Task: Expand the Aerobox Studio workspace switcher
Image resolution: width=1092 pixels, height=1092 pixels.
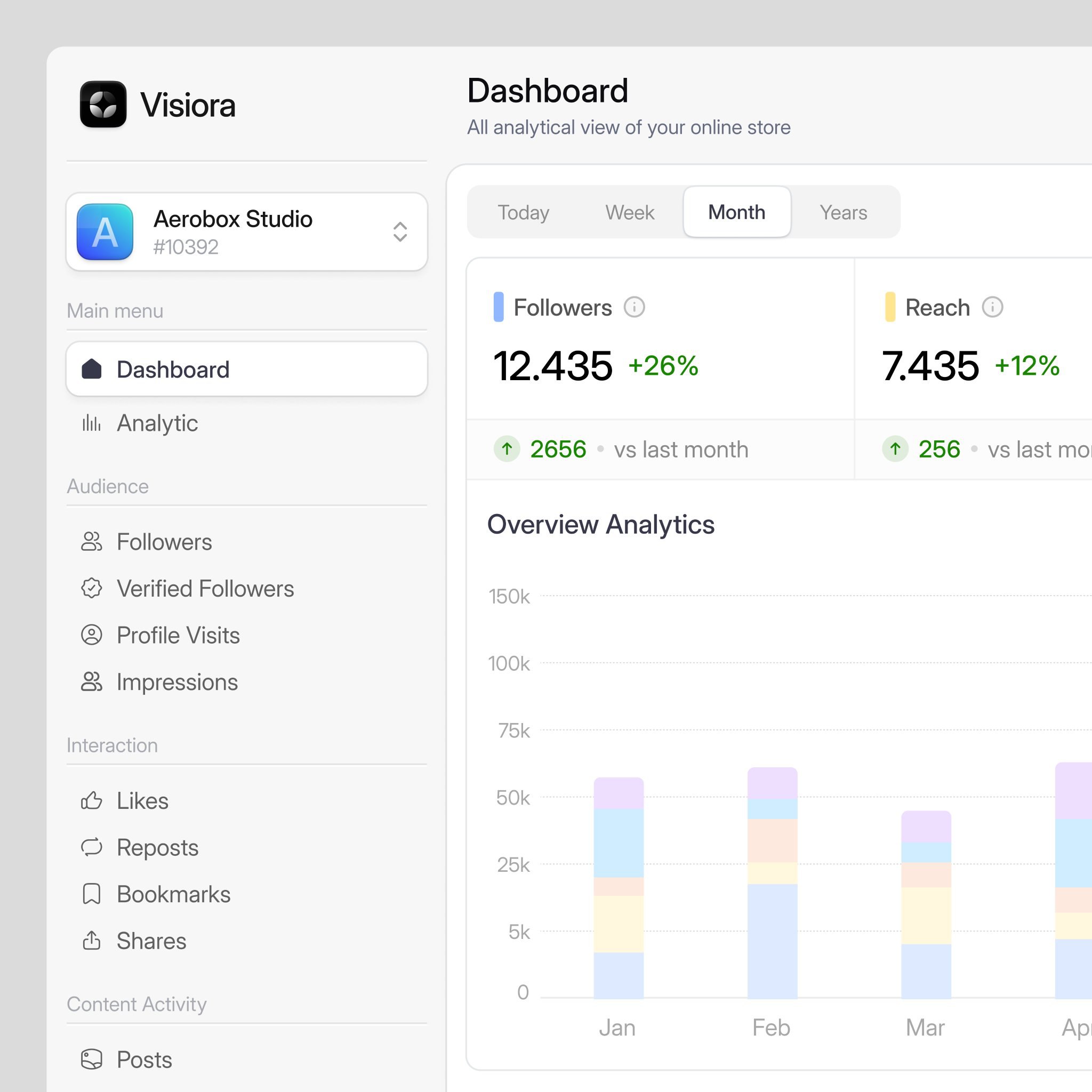Action: point(399,232)
